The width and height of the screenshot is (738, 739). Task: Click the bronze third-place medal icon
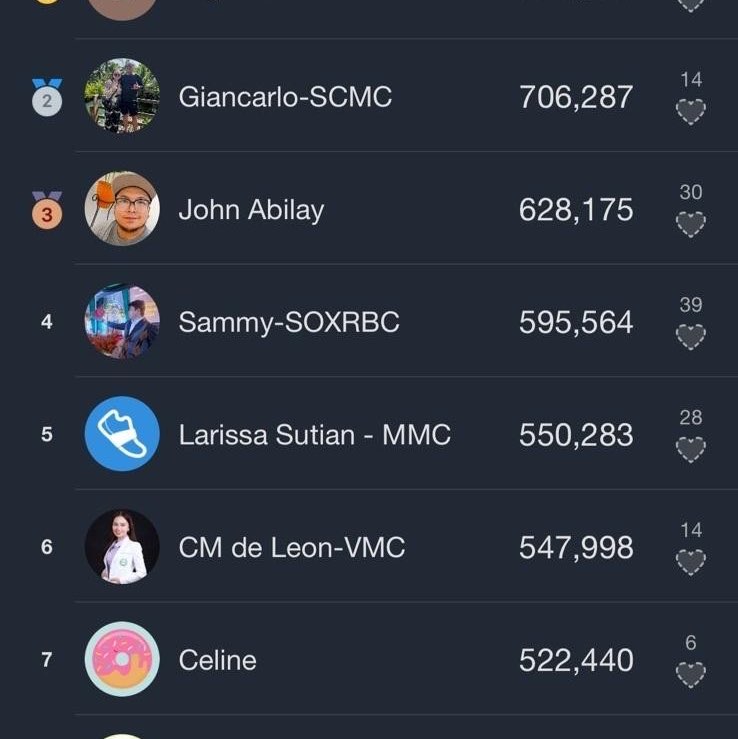(47, 210)
